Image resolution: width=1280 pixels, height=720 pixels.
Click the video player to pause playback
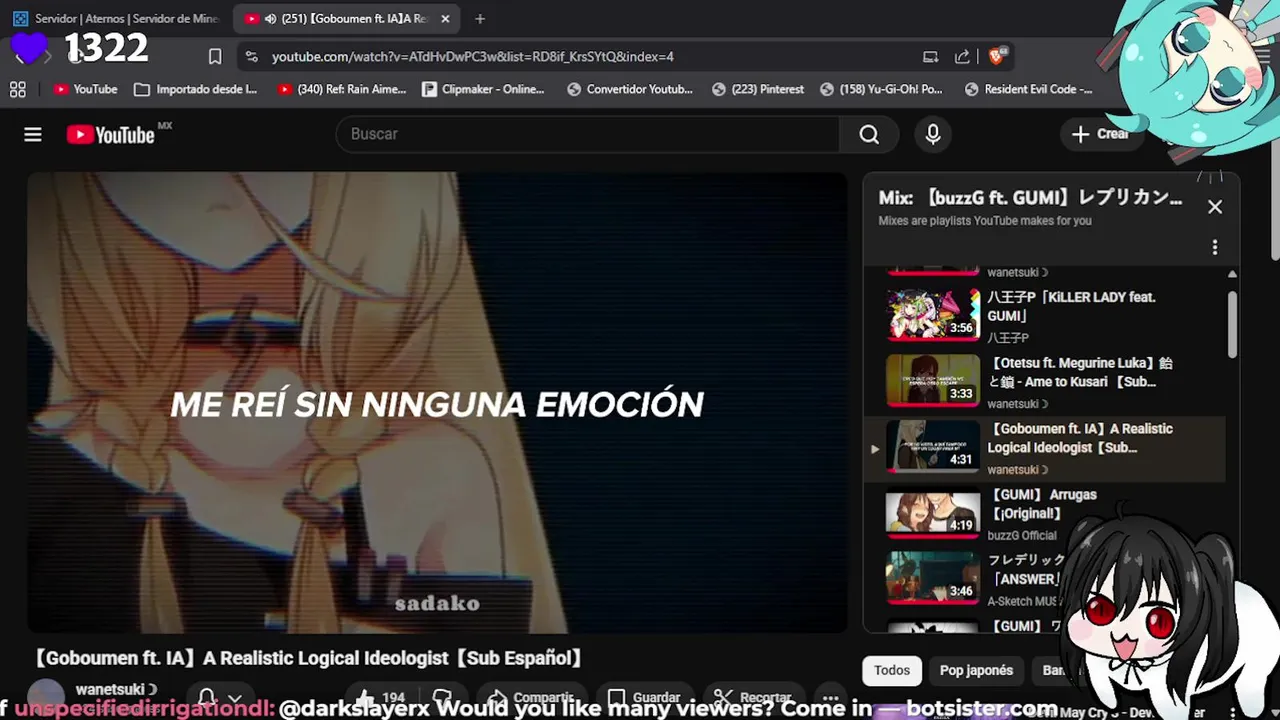pyautogui.click(x=437, y=403)
